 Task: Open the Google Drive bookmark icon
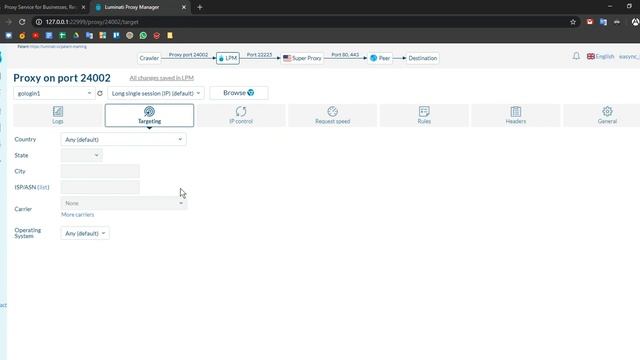(x=76, y=36)
